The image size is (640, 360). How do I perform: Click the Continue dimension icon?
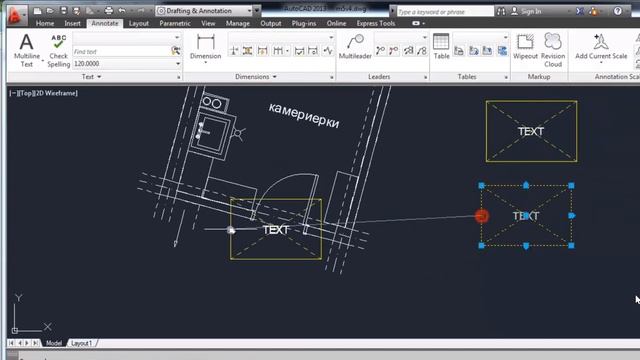pos(278,51)
